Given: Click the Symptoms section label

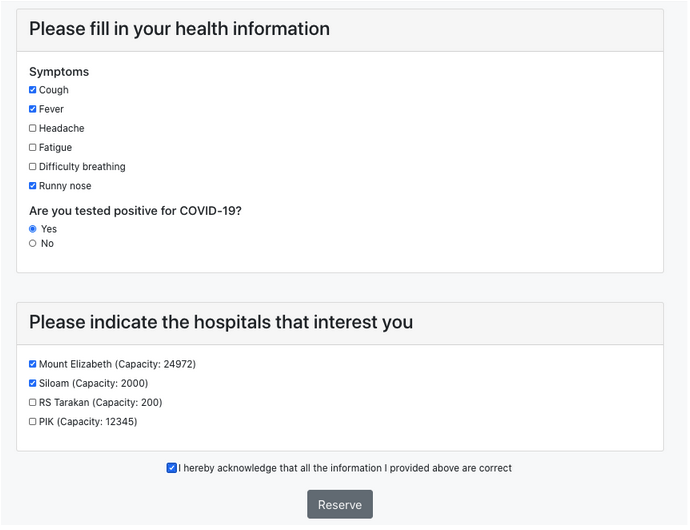Looking at the screenshot, I should pos(59,72).
